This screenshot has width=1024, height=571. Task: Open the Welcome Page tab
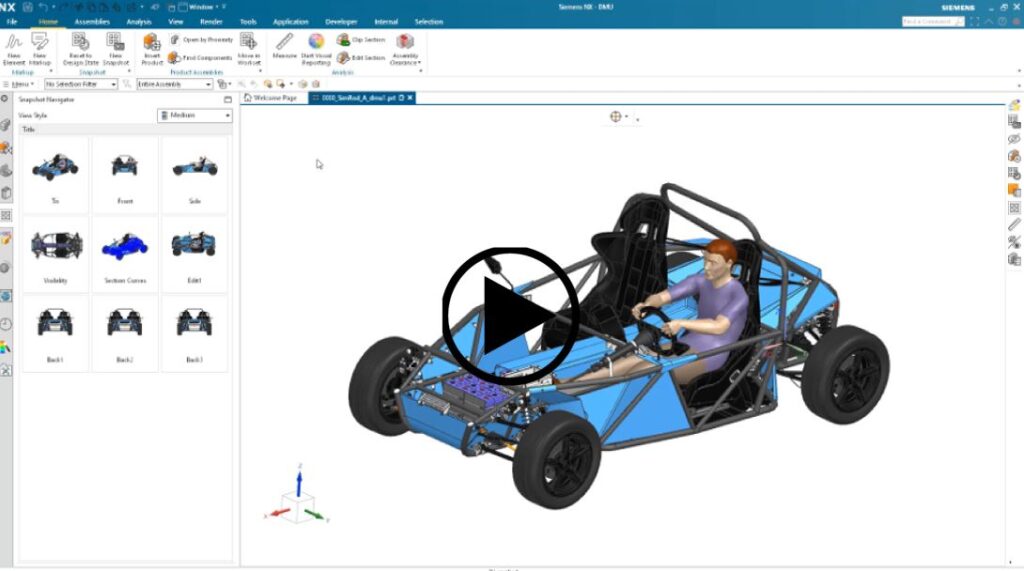pyautogui.click(x=271, y=98)
